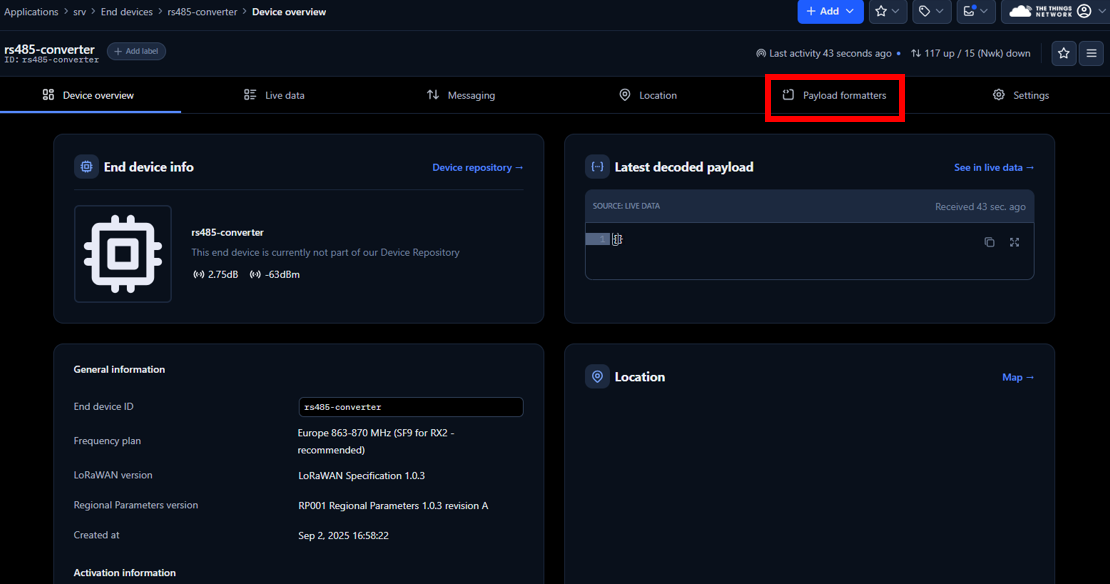Click The Things Network cloud logo

pyautogui.click(x=1020, y=12)
